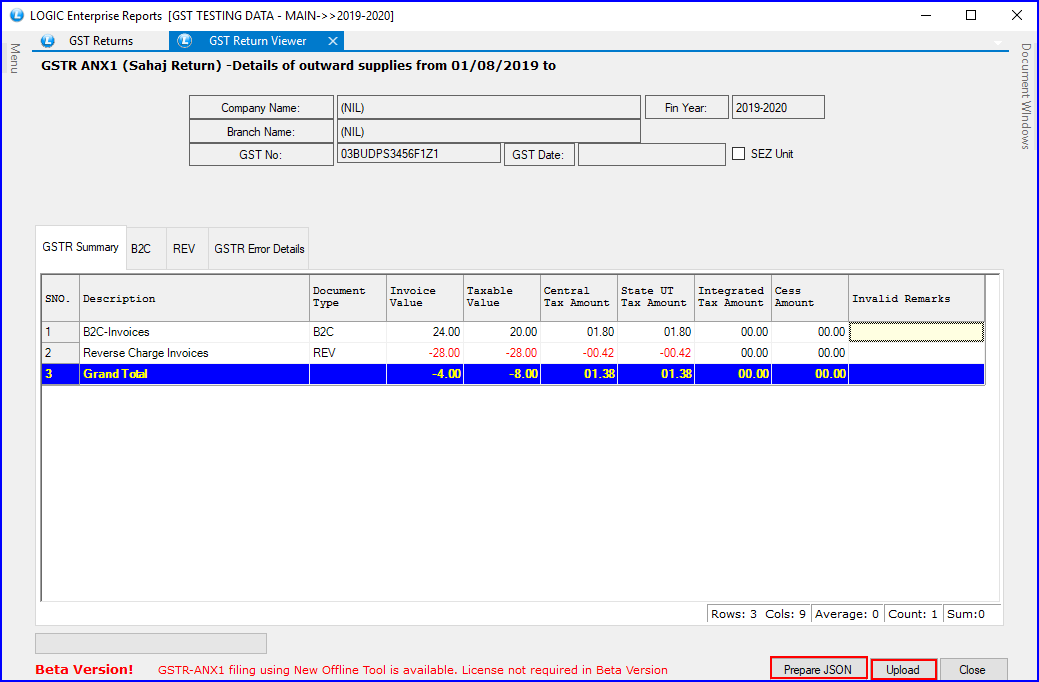Close the GST Return Viewer tab
This screenshot has width=1039, height=682.
333,41
